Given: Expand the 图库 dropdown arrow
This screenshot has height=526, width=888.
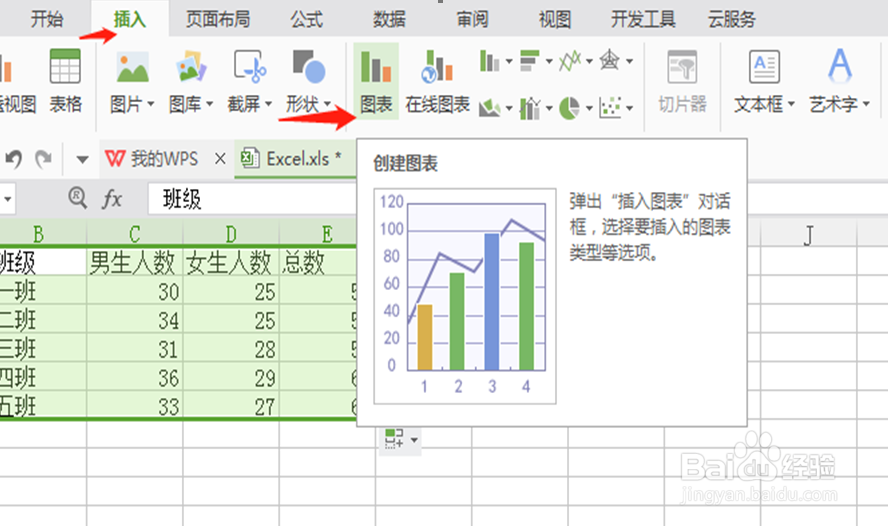Looking at the screenshot, I should pyautogui.click(x=210, y=104).
